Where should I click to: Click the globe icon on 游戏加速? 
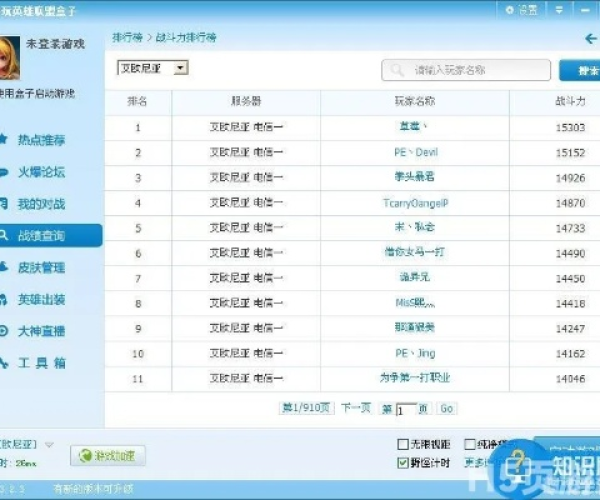coord(85,456)
